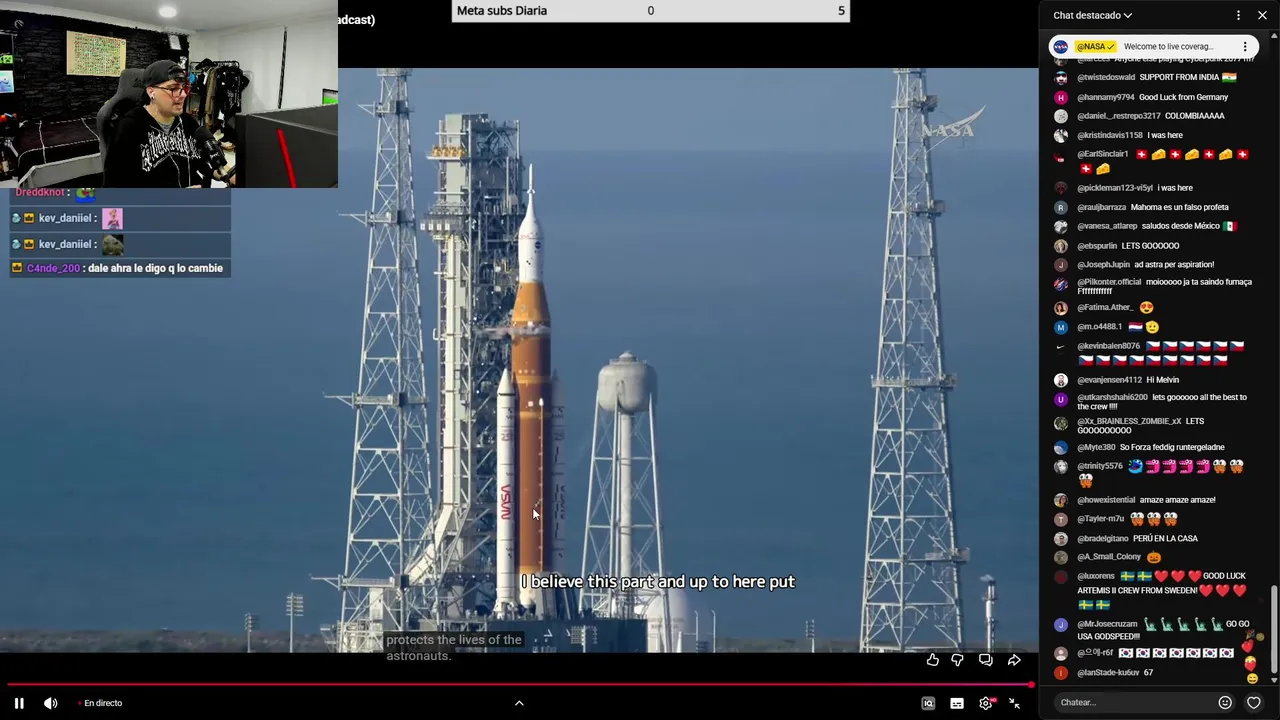
Task: Click the chat scrollbar up arrow
Action: pyautogui.click(x=1274, y=36)
